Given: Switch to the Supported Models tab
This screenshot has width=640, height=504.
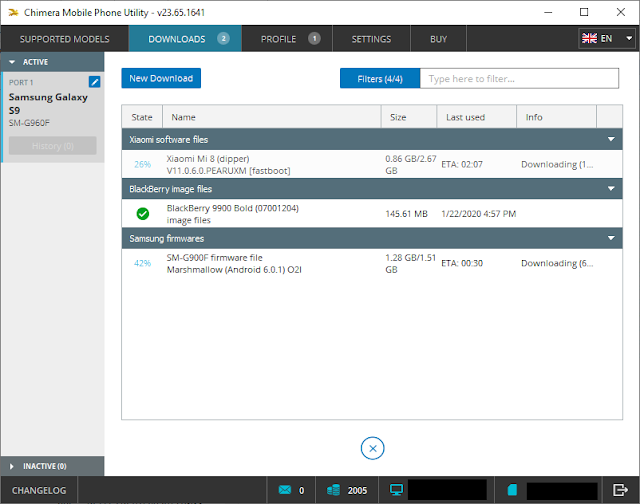Looking at the screenshot, I should [x=64, y=39].
